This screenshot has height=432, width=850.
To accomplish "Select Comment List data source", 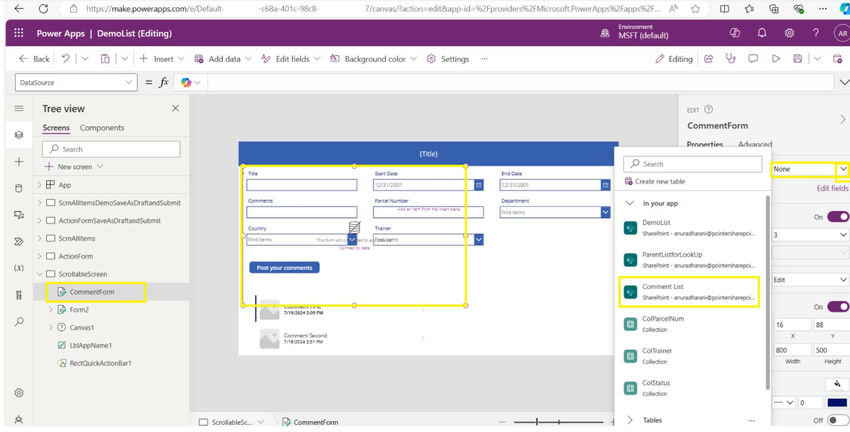I will (x=688, y=292).
